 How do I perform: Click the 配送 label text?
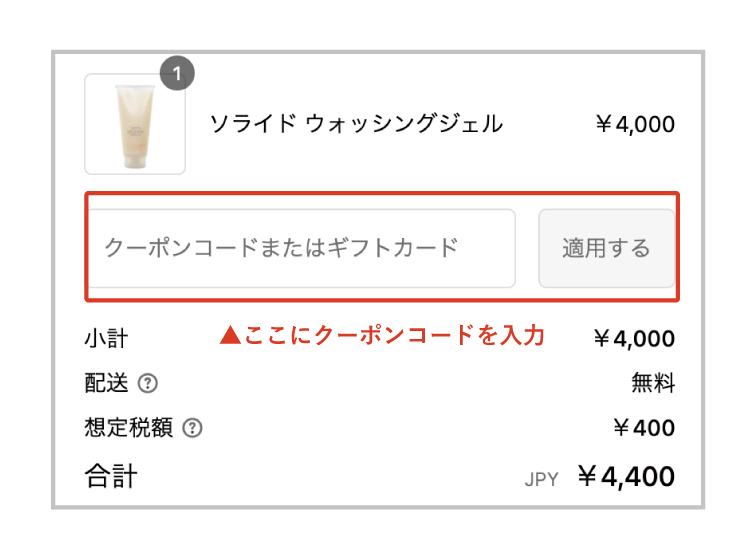pos(106,383)
